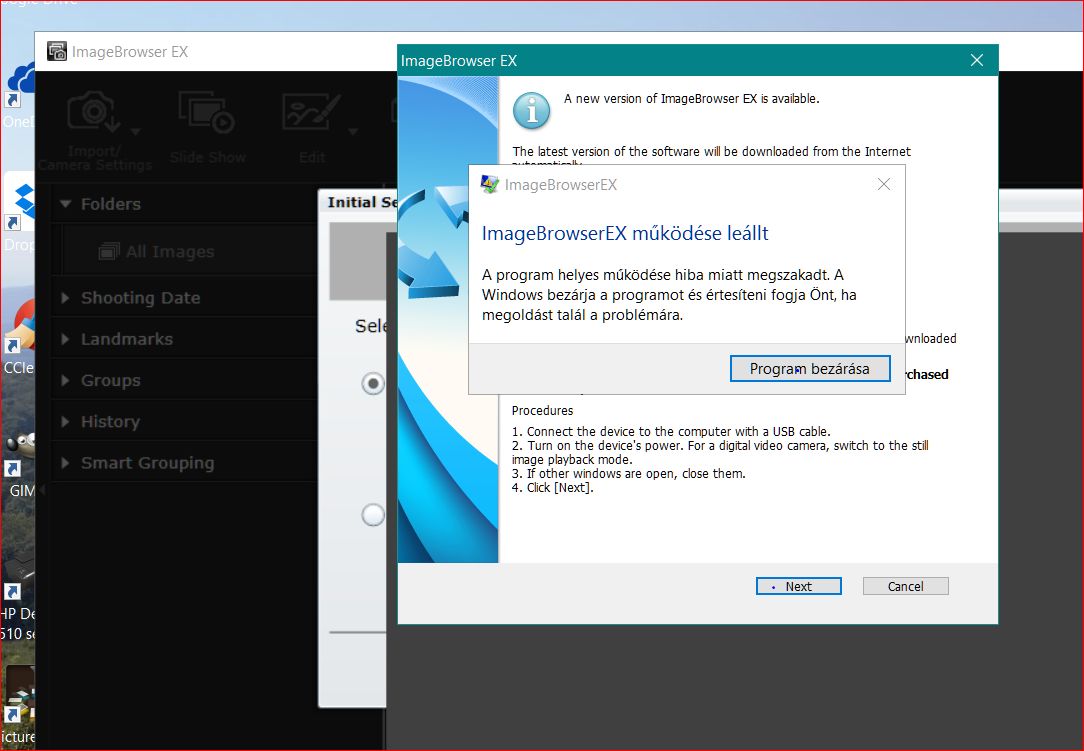Click the collapse arrow on the side panel edge
Screen dimensions: 1084x751
(42, 490)
